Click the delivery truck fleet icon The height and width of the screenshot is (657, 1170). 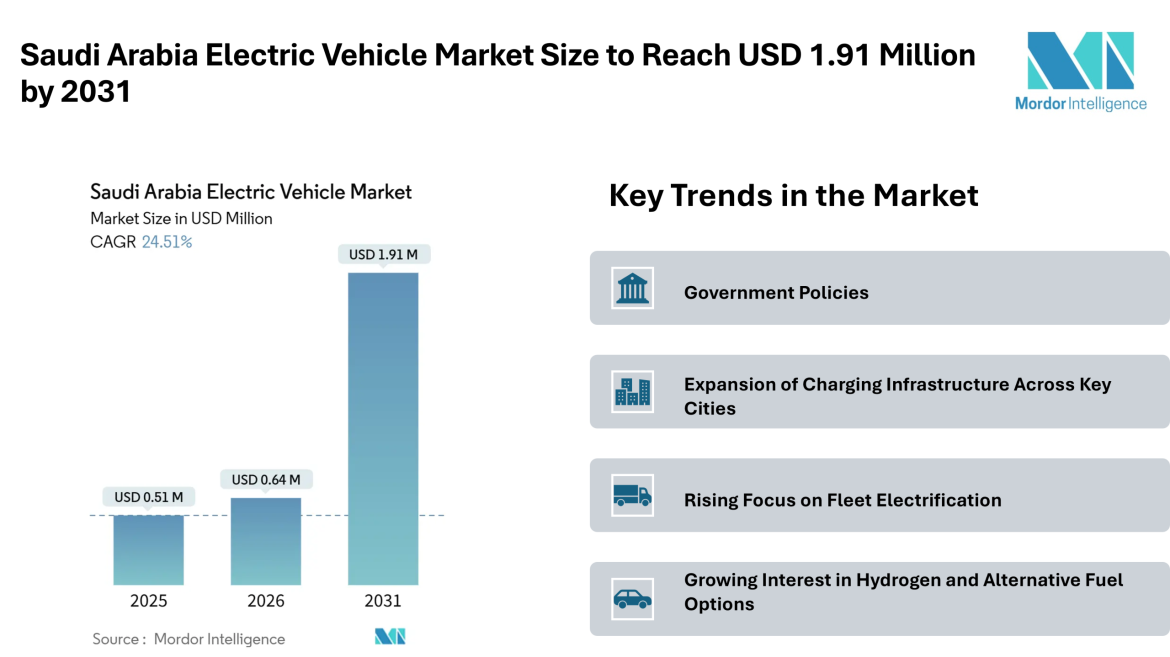632,496
